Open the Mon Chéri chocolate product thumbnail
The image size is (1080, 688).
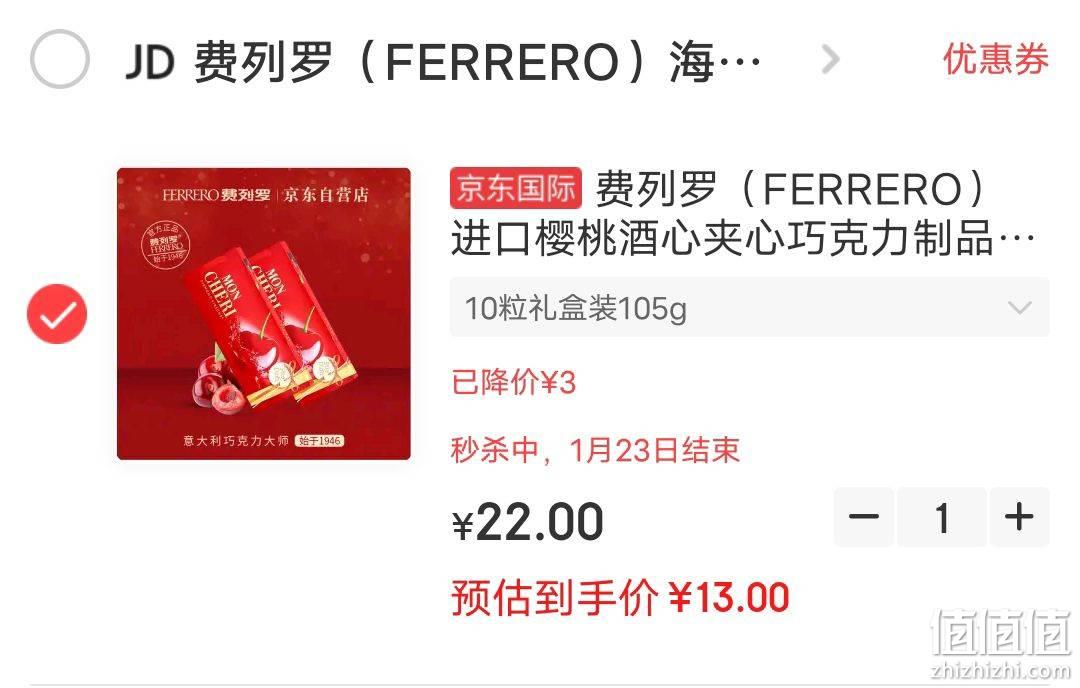tap(264, 314)
